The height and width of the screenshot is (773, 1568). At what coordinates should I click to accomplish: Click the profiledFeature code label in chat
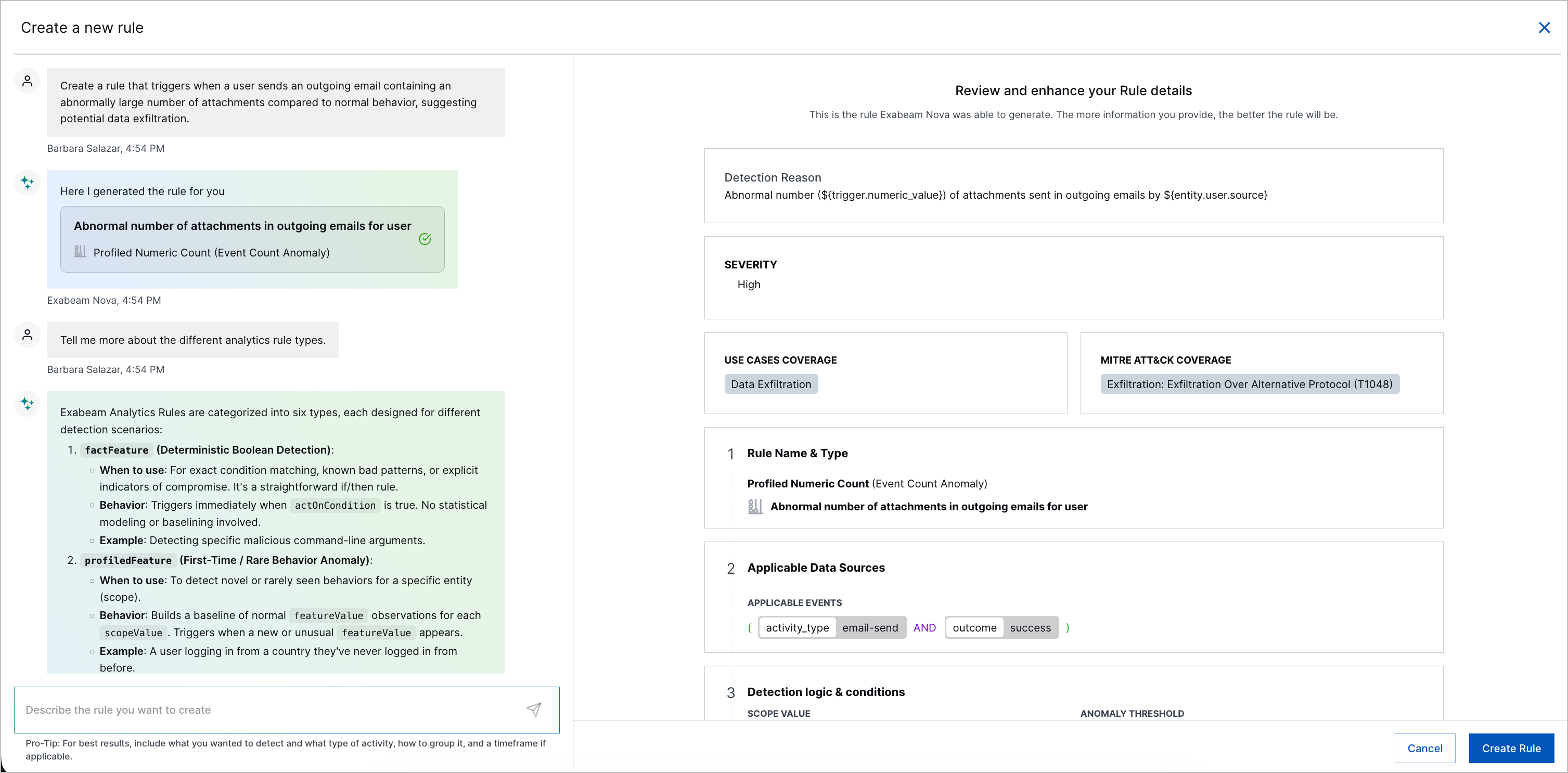pos(128,560)
